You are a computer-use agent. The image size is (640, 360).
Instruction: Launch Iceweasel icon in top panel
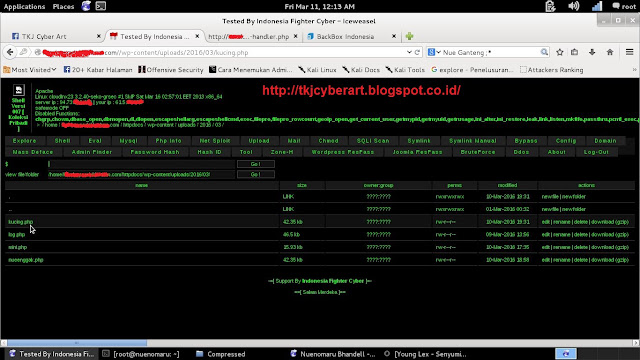pyautogui.click(x=86, y=6)
